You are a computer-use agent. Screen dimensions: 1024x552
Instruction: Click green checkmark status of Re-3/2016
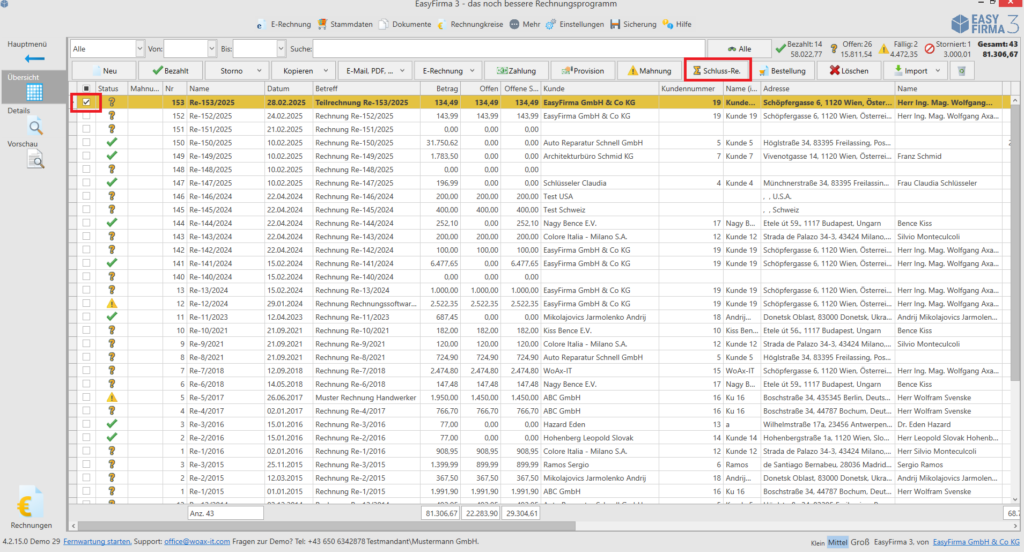click(x=112, y=424)
